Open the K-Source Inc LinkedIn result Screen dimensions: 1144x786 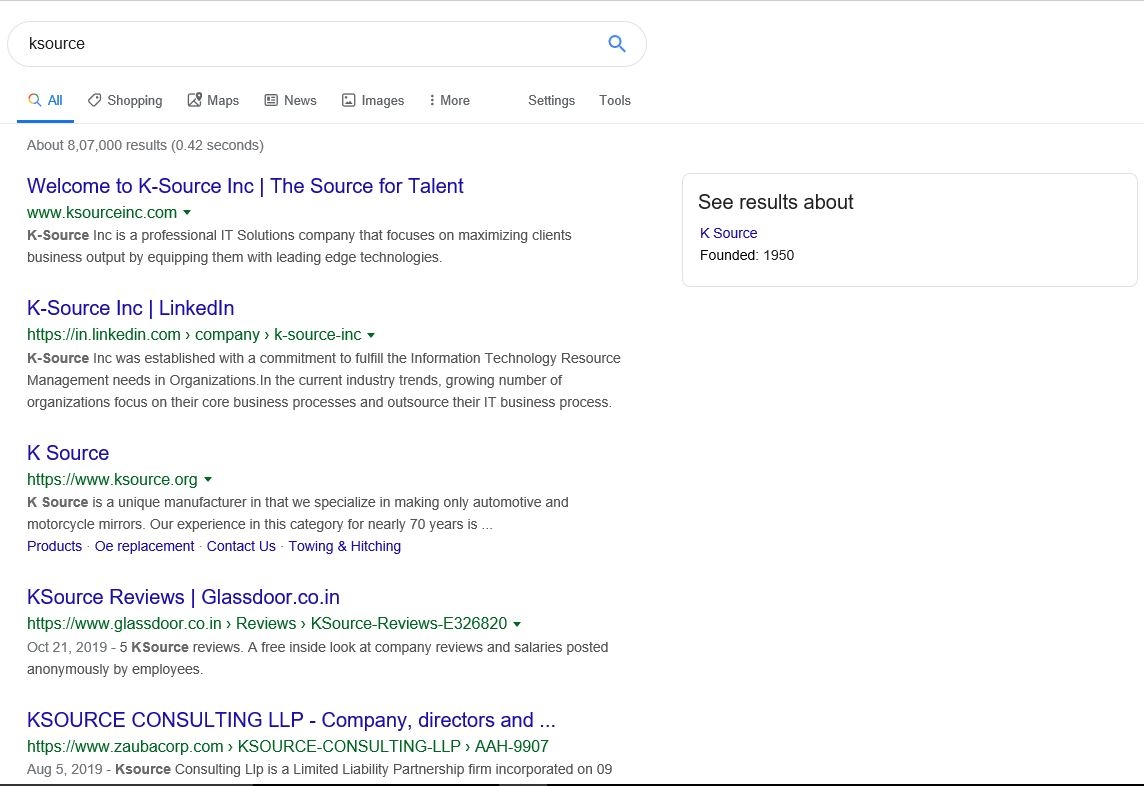(x=131, y=308)
